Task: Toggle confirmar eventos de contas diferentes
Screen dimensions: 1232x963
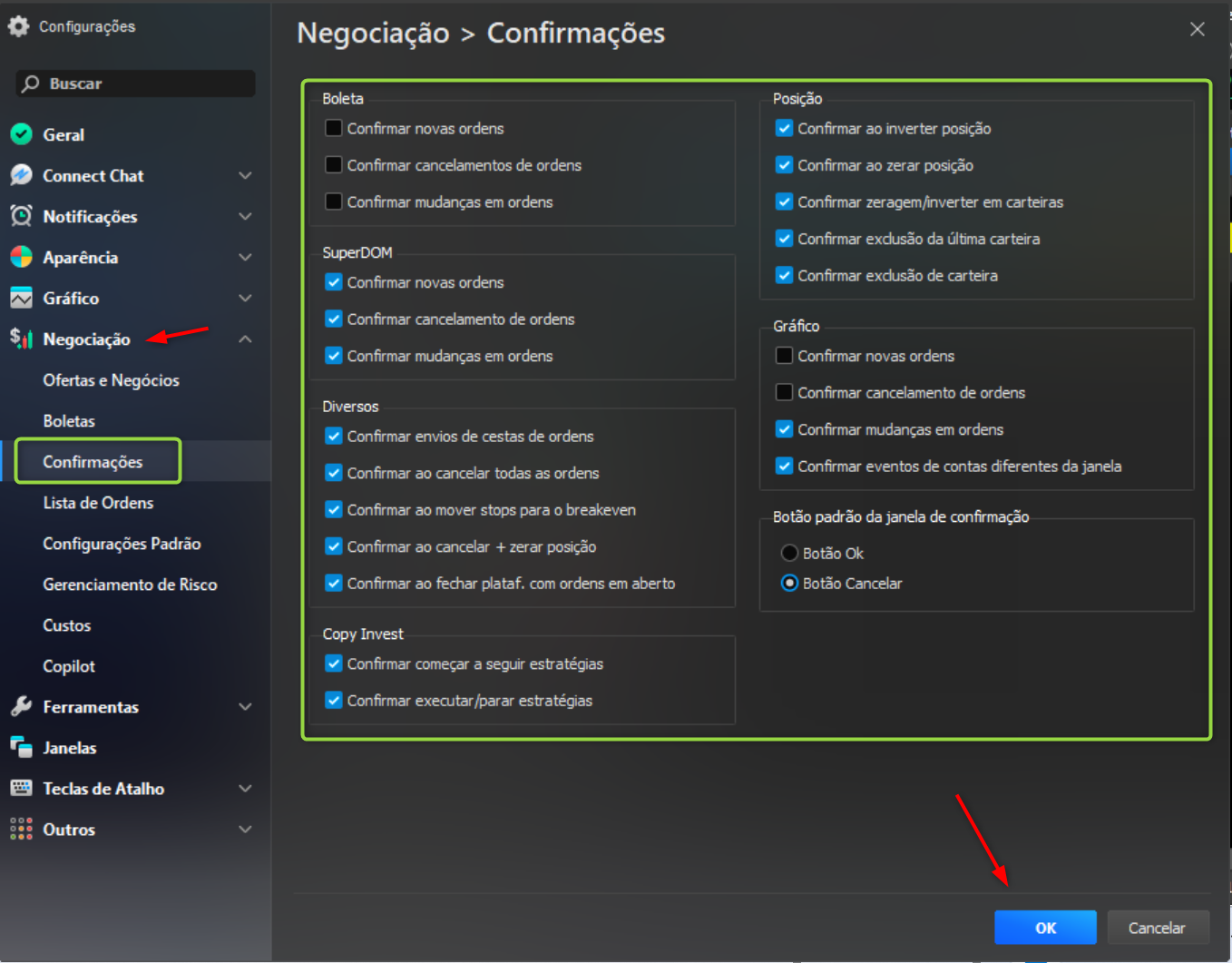Action: [785, 466]
